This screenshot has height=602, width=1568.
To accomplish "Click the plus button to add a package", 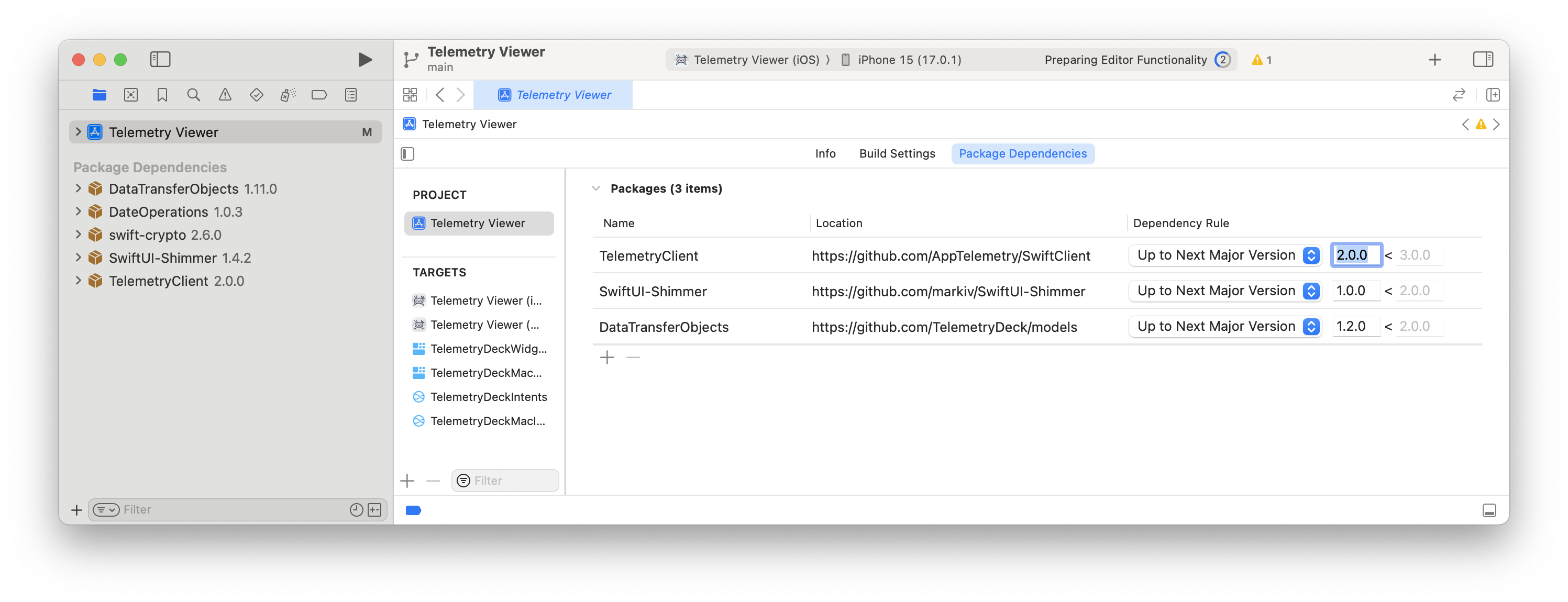I will [x=607, y=358].
